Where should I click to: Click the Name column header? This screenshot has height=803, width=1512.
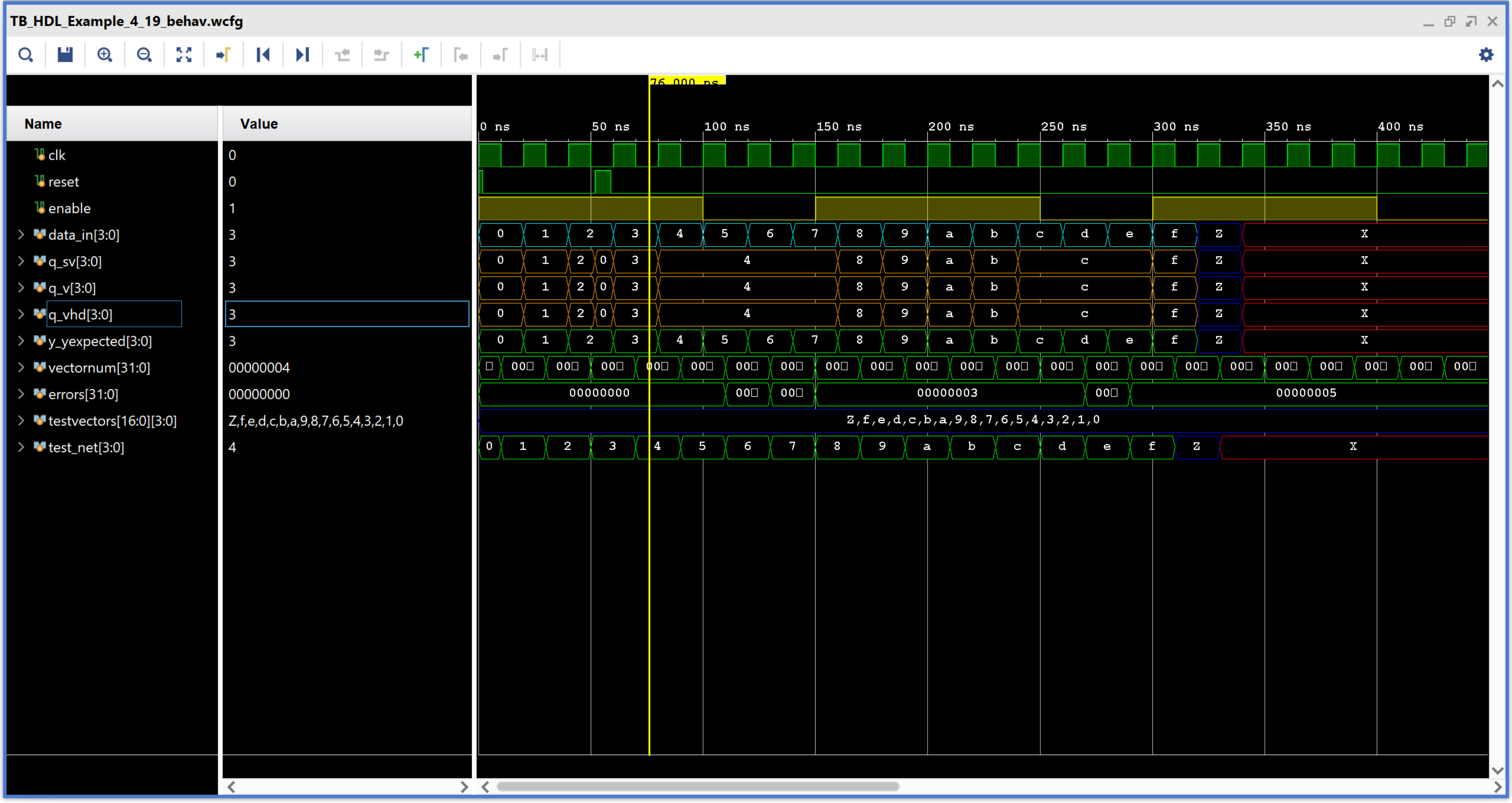click(x=43, y=124)
